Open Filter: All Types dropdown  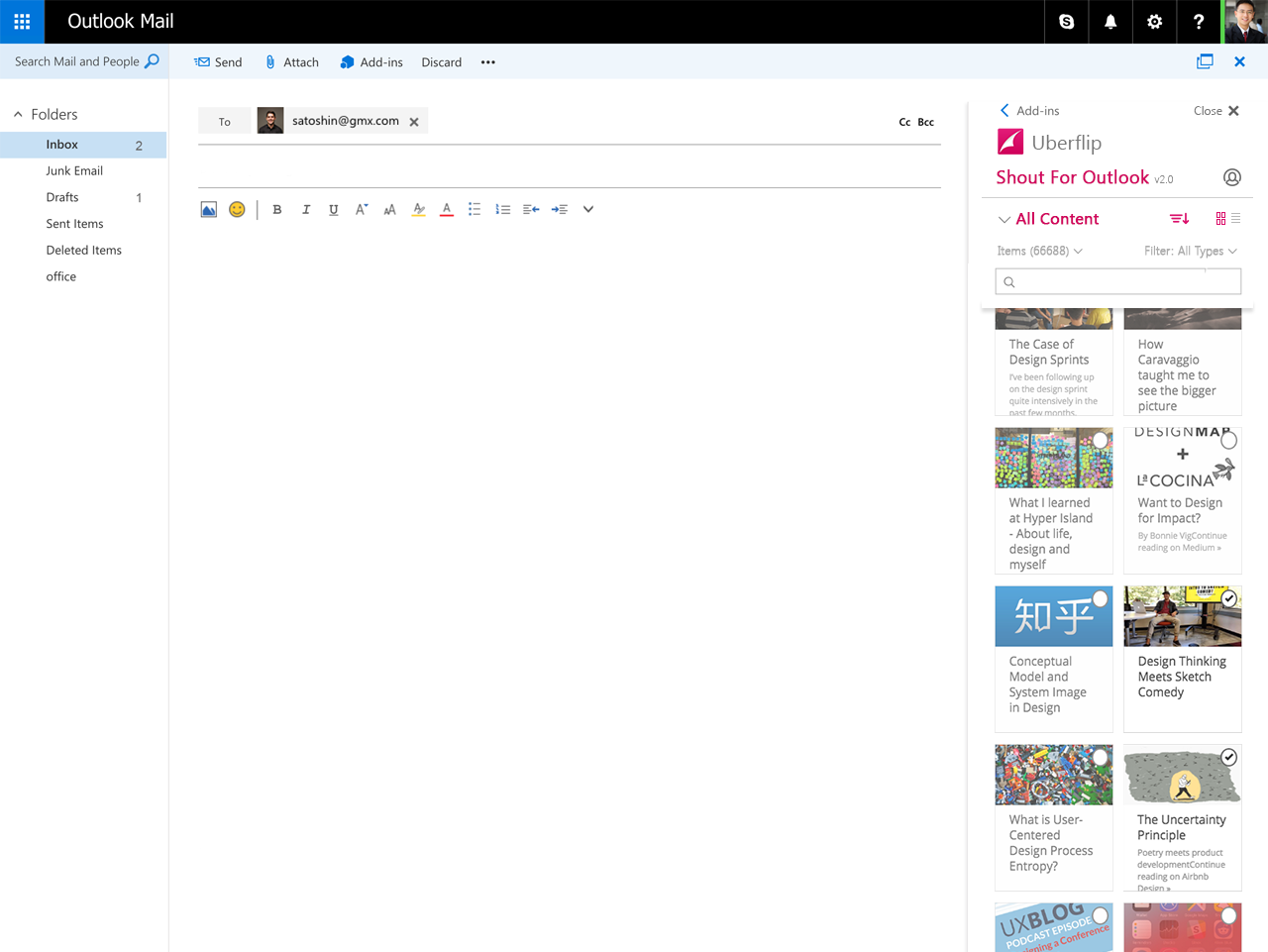[1191, 252]
